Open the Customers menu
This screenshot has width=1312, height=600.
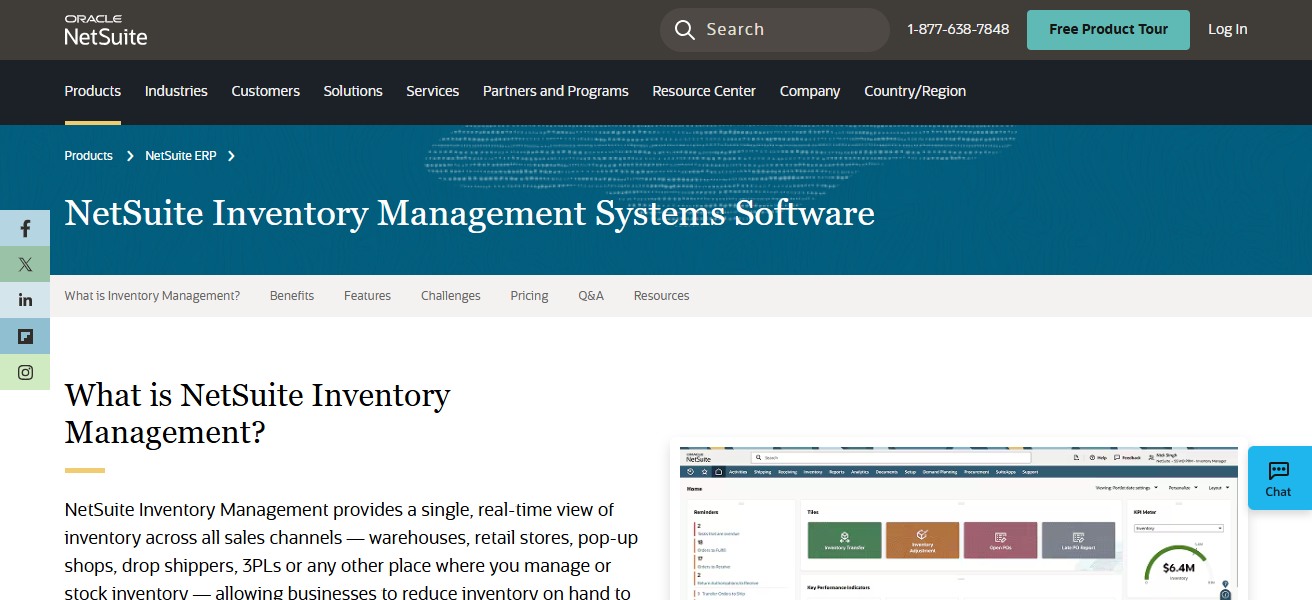point(266,91)
